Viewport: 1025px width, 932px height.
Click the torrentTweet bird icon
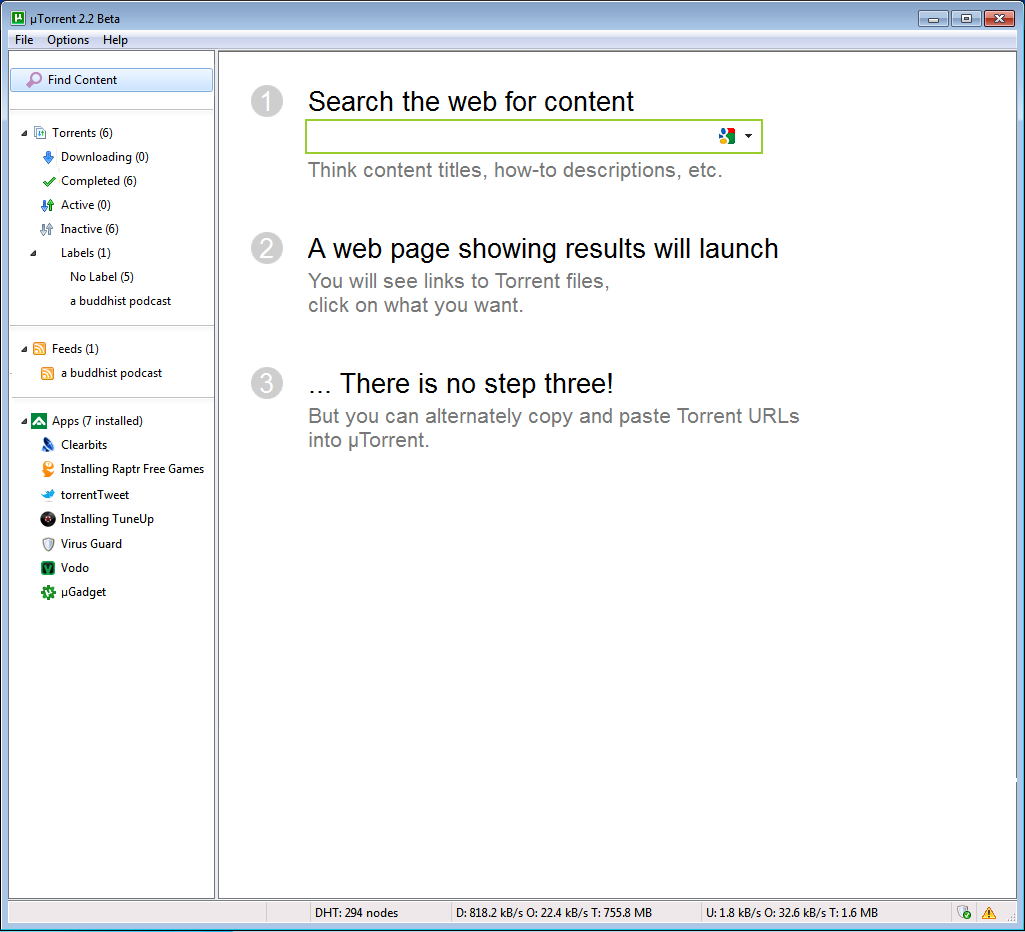tap(48, 495)
